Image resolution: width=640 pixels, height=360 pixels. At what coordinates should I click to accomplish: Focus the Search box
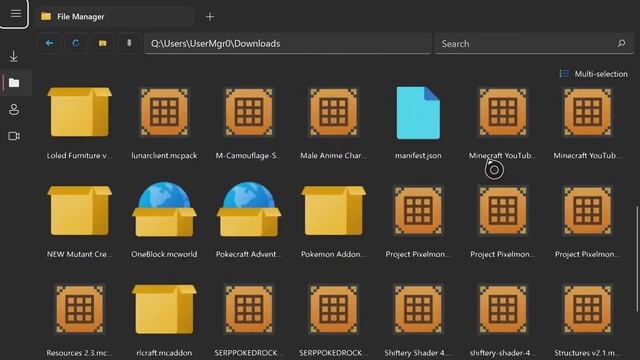(534, 44)
